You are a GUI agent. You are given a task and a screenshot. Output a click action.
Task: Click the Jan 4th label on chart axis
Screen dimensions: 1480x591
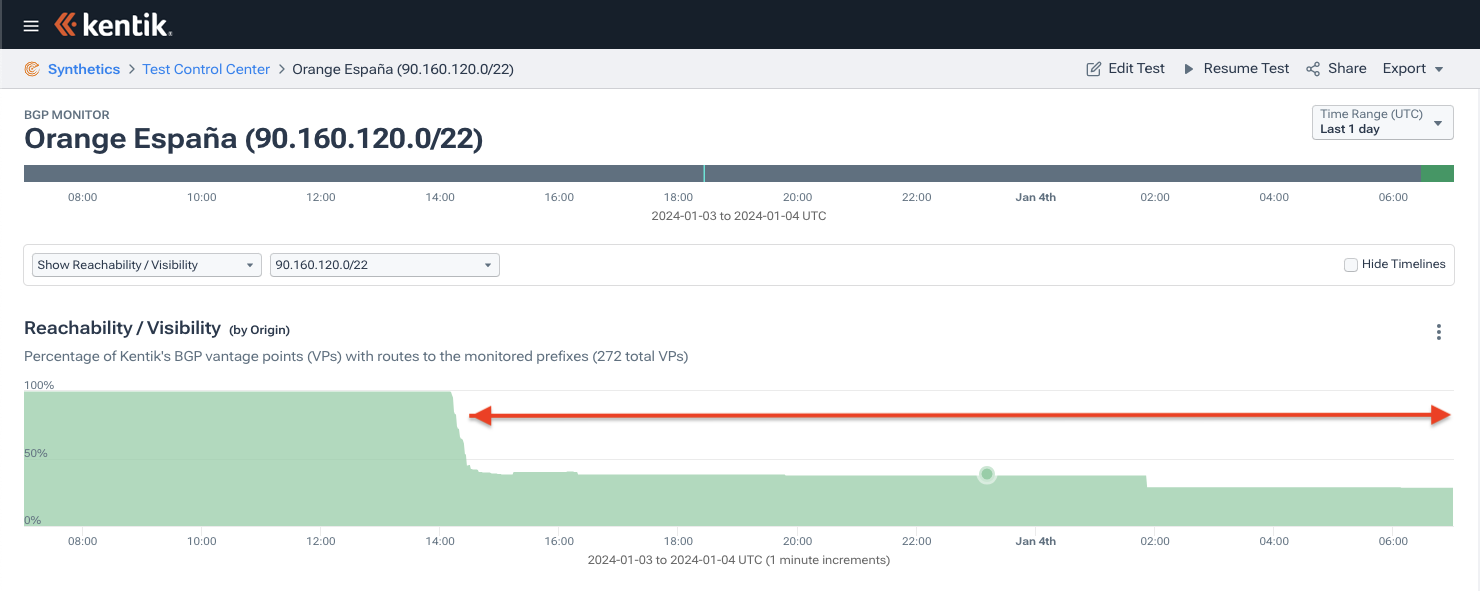[1035, 541]
